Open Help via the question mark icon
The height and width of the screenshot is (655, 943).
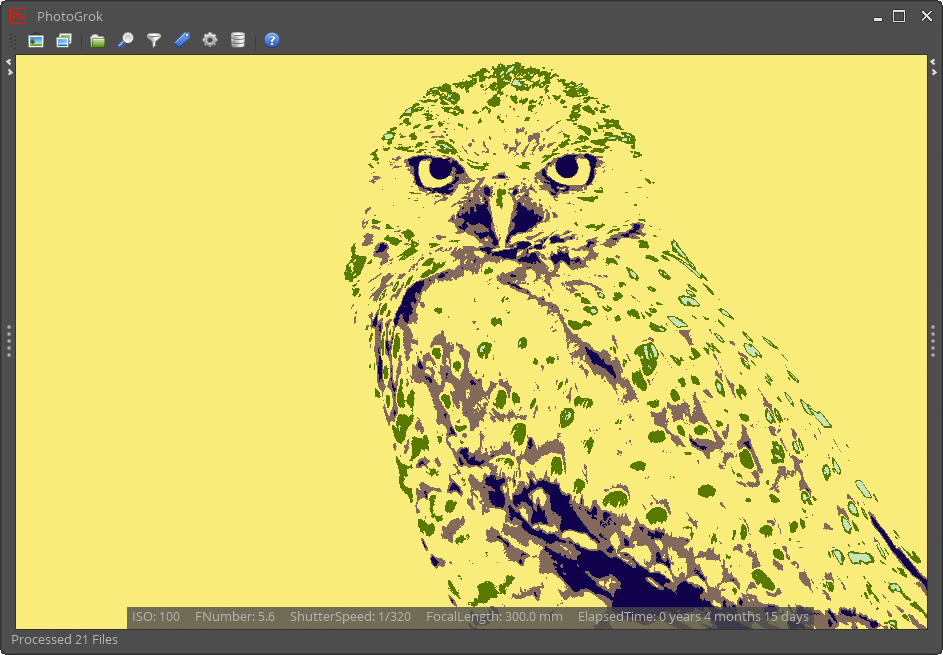click(271, 40)
